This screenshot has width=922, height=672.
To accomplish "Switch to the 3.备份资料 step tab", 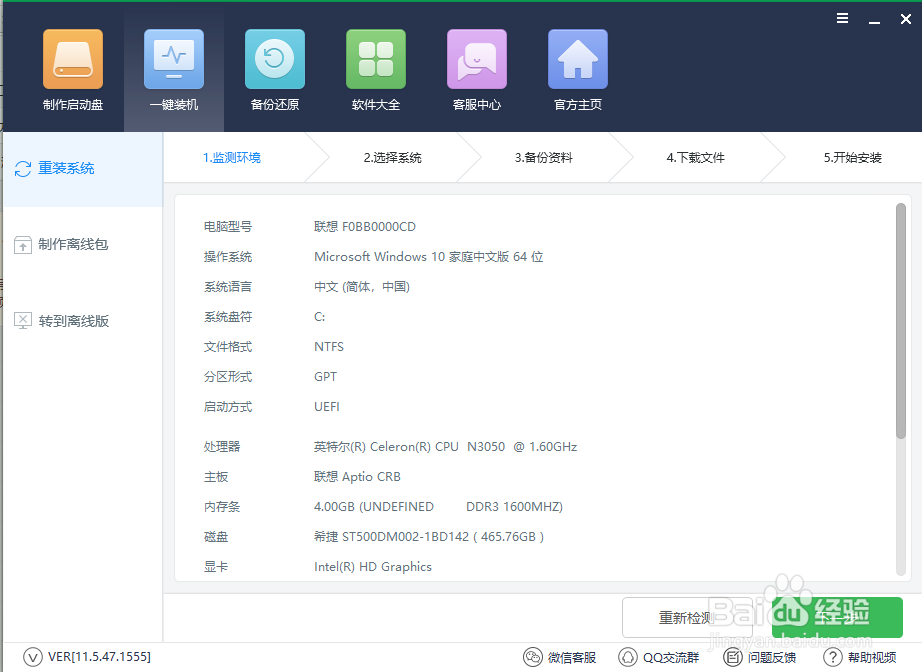I will tap(543, 157).
